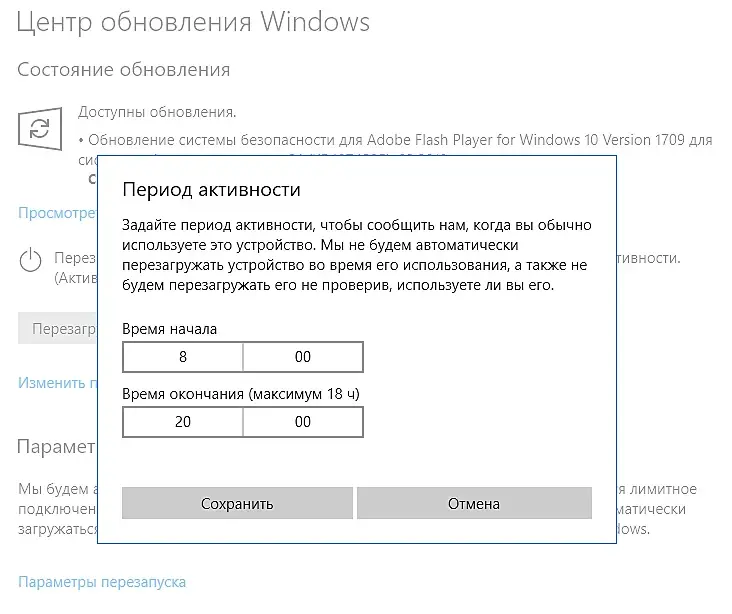This screenshot has width=732, height=614.
Task: Click the Доступны обновления status text
Action: (x=157, y=112)
